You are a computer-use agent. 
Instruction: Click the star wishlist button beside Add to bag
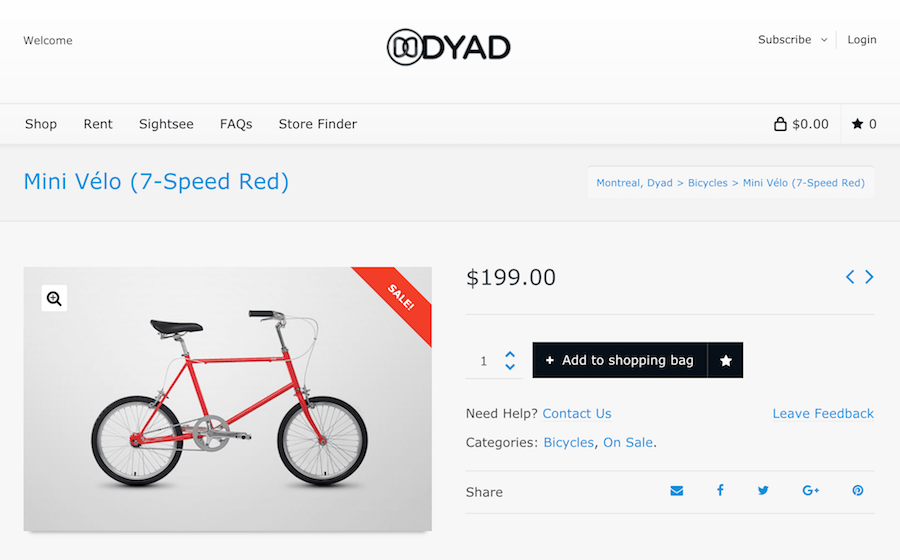726,361
